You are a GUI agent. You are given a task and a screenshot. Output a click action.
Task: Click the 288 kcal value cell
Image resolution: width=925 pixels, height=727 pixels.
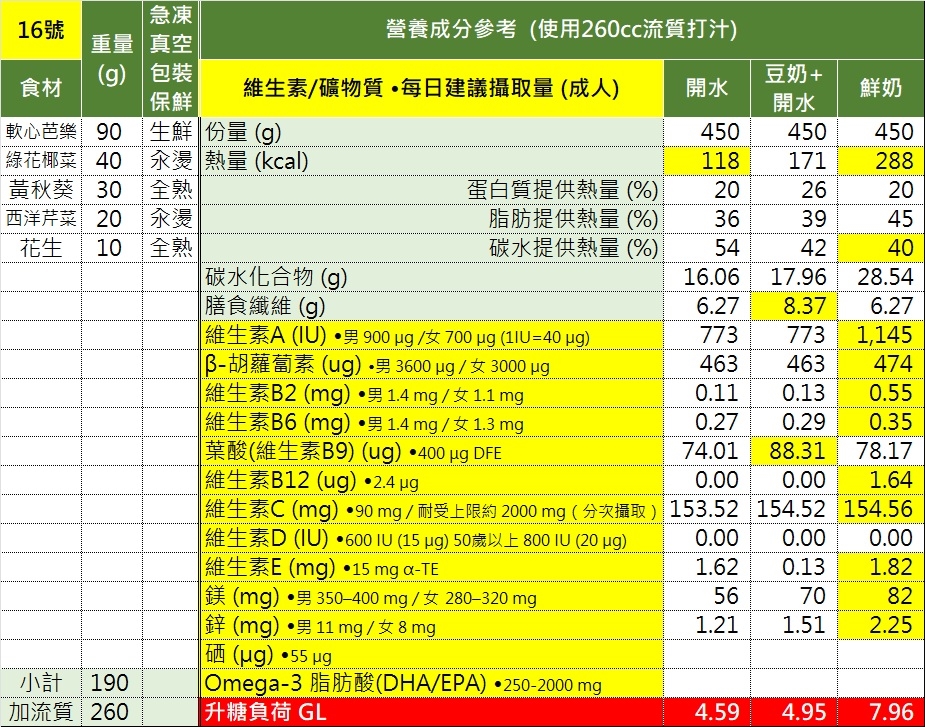(x=881, y=161)
